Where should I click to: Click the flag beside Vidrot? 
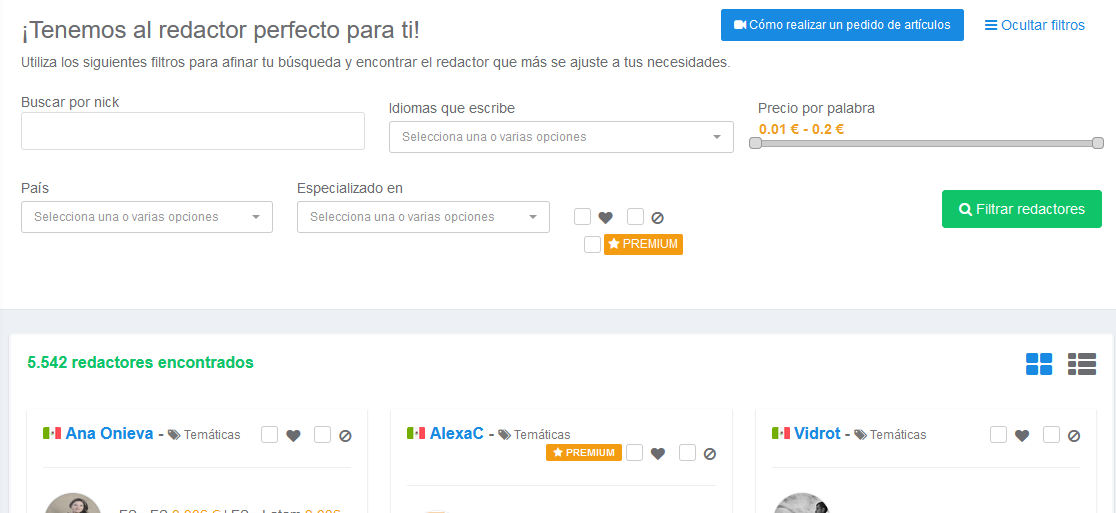(781, 433)
